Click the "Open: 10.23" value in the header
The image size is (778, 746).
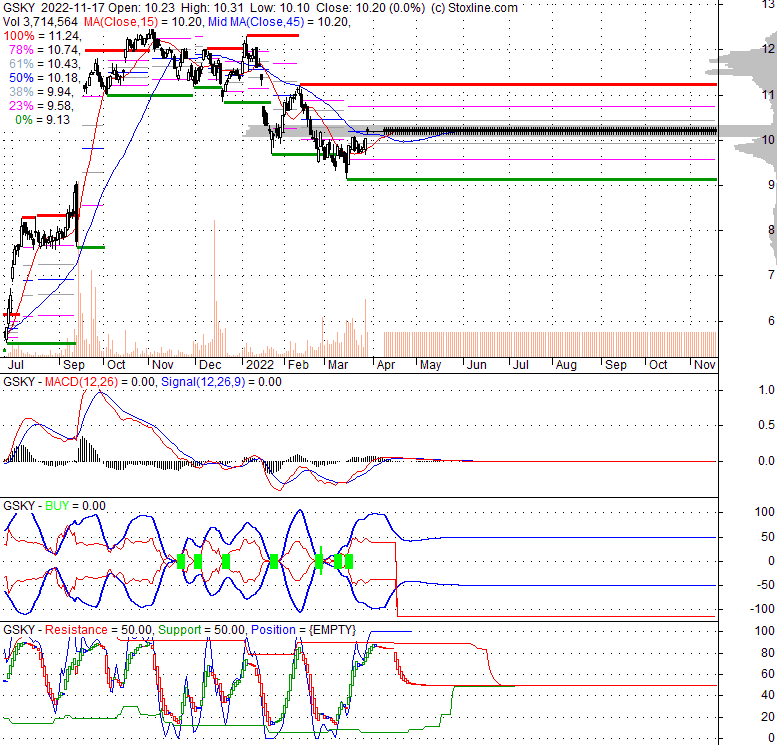[x=142, y=8]
